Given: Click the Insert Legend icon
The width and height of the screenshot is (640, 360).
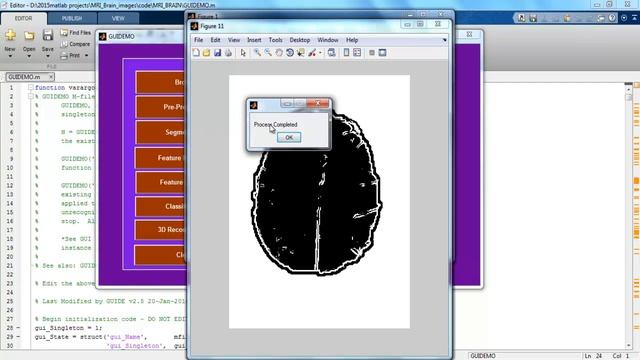Looking at the screenshot, I should point(357,53).
